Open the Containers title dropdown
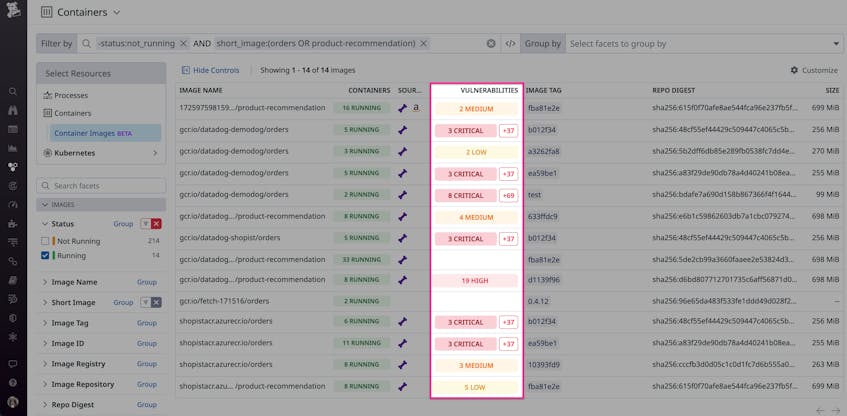 tap(117, 12)
